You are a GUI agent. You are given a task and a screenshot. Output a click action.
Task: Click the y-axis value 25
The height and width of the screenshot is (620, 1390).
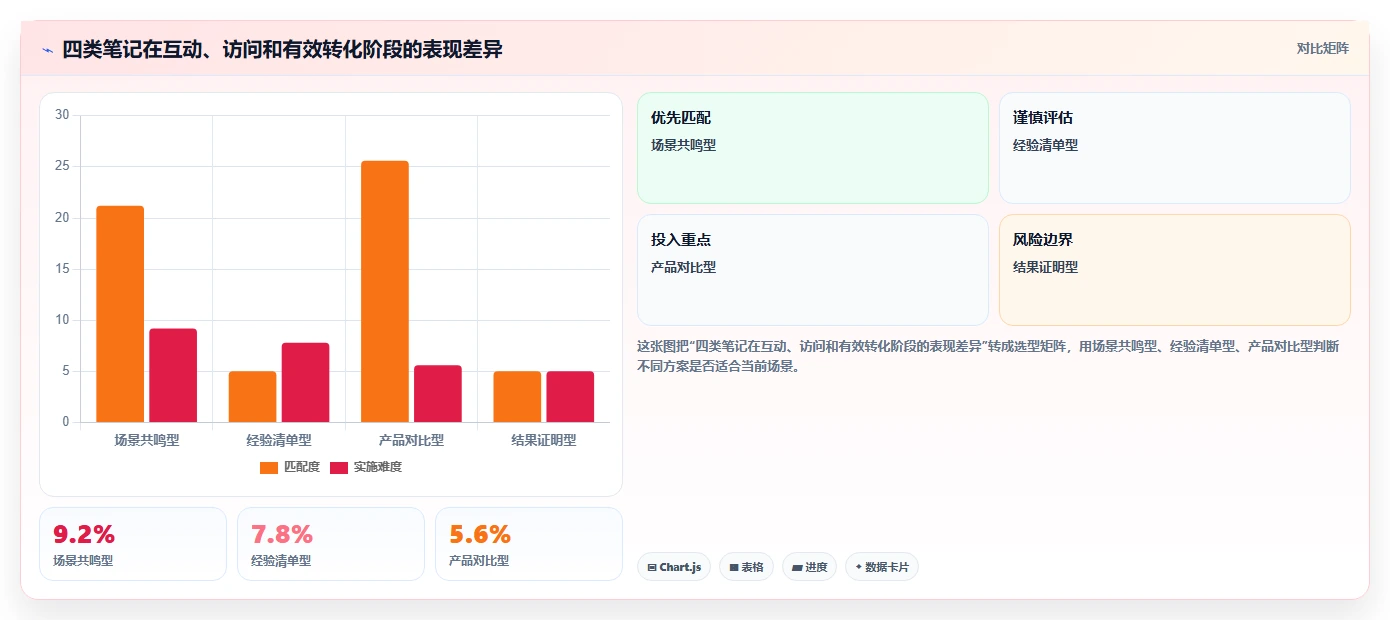click(x=62, y=166)
